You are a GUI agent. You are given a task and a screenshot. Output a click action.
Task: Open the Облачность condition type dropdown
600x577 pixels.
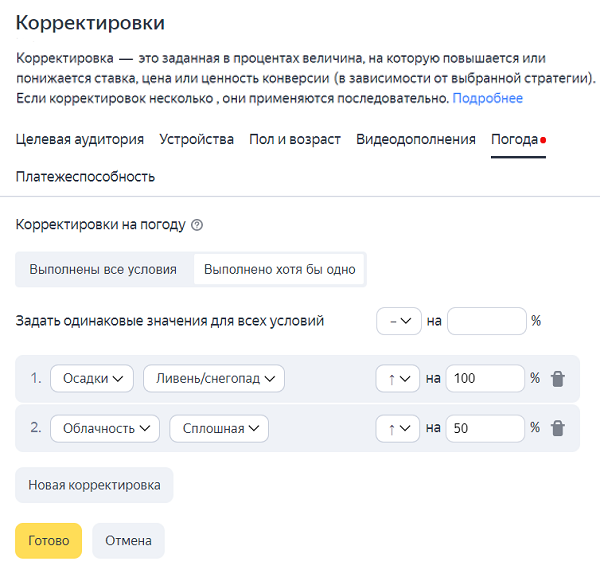105,428
